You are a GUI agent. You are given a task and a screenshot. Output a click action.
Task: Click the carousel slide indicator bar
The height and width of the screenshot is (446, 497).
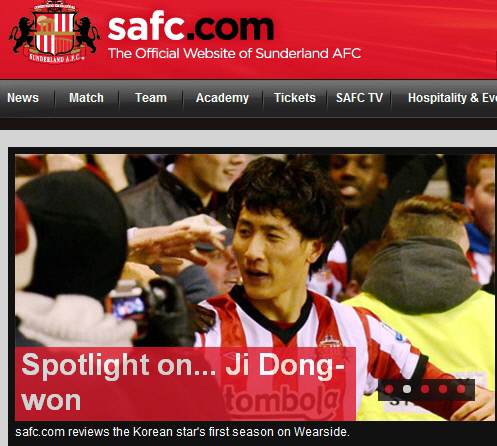pos(426,389)
